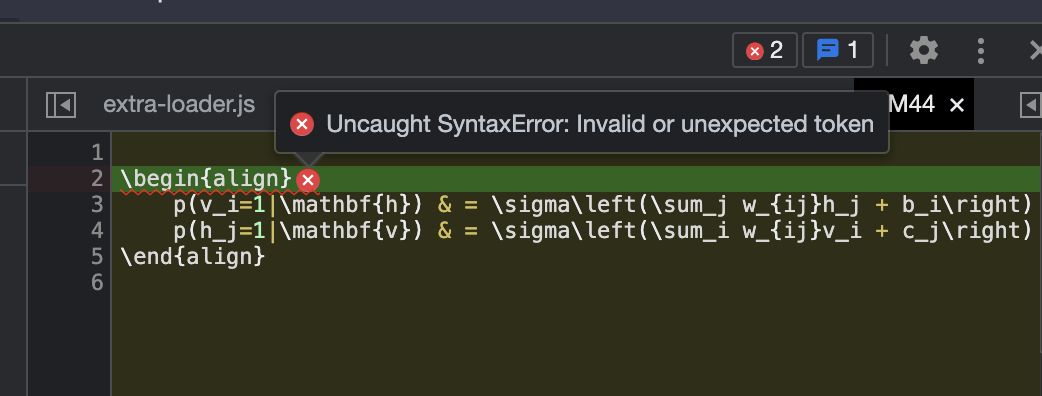Close the VM44 tab
Screen dimensions: 1042x396
point(957,105)
